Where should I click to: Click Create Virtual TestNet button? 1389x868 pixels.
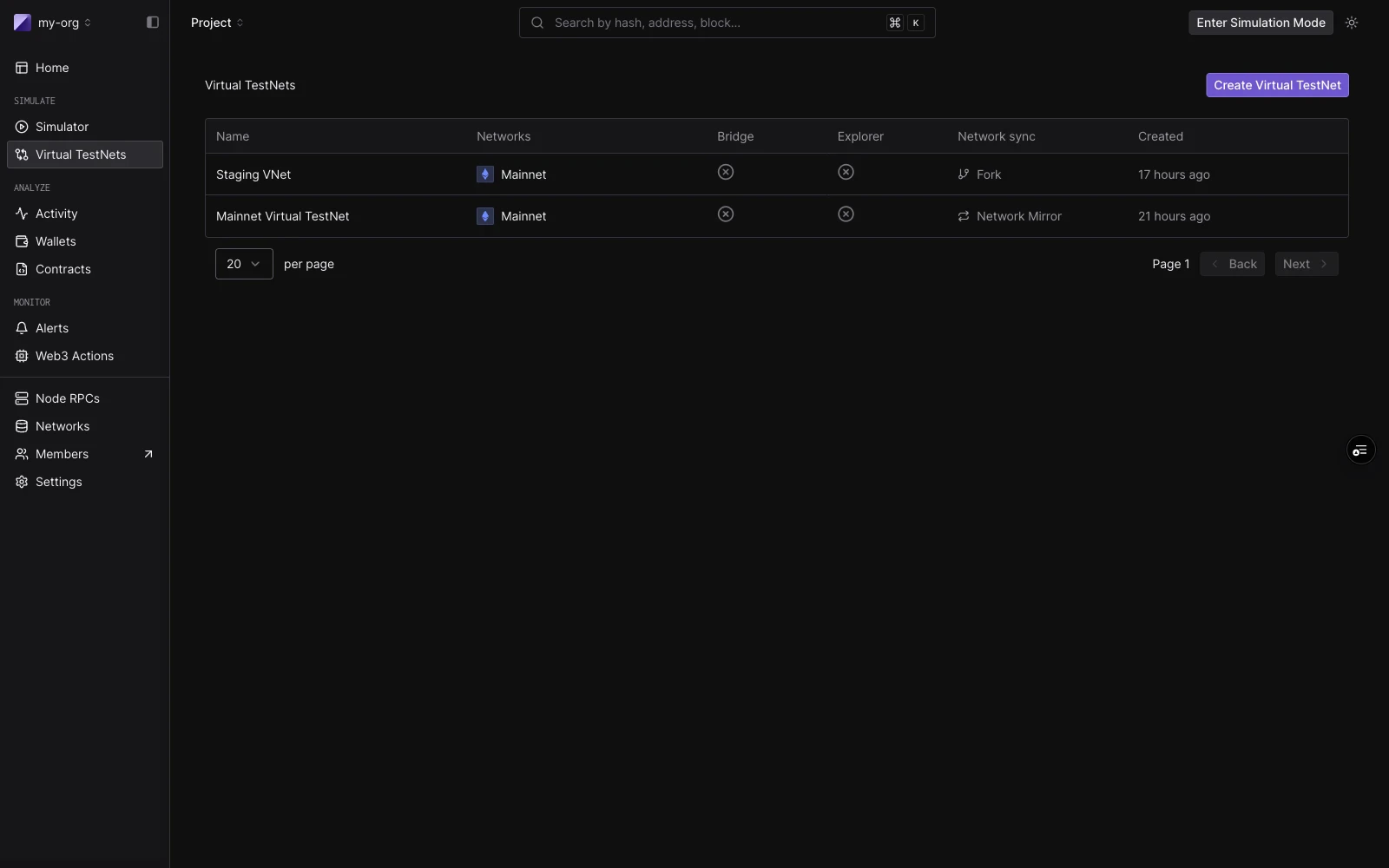tap(1277, 85)
